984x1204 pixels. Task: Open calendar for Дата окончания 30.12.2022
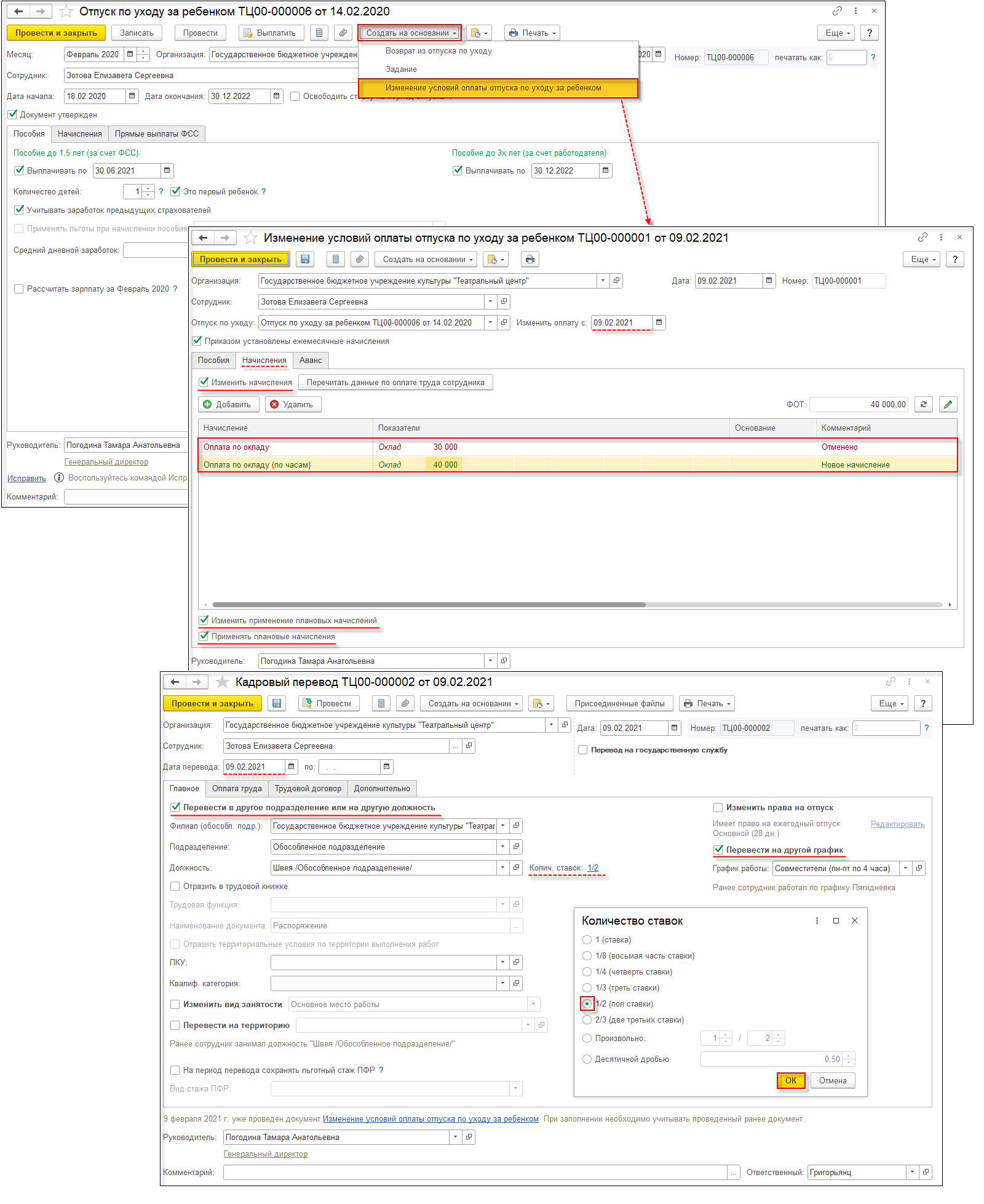[x=276, y=96]
